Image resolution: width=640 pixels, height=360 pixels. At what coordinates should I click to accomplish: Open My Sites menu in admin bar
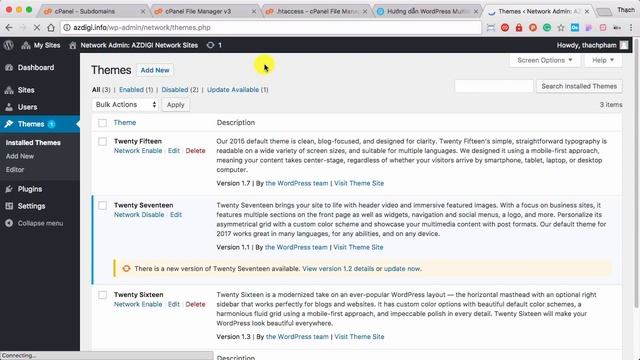41,45
